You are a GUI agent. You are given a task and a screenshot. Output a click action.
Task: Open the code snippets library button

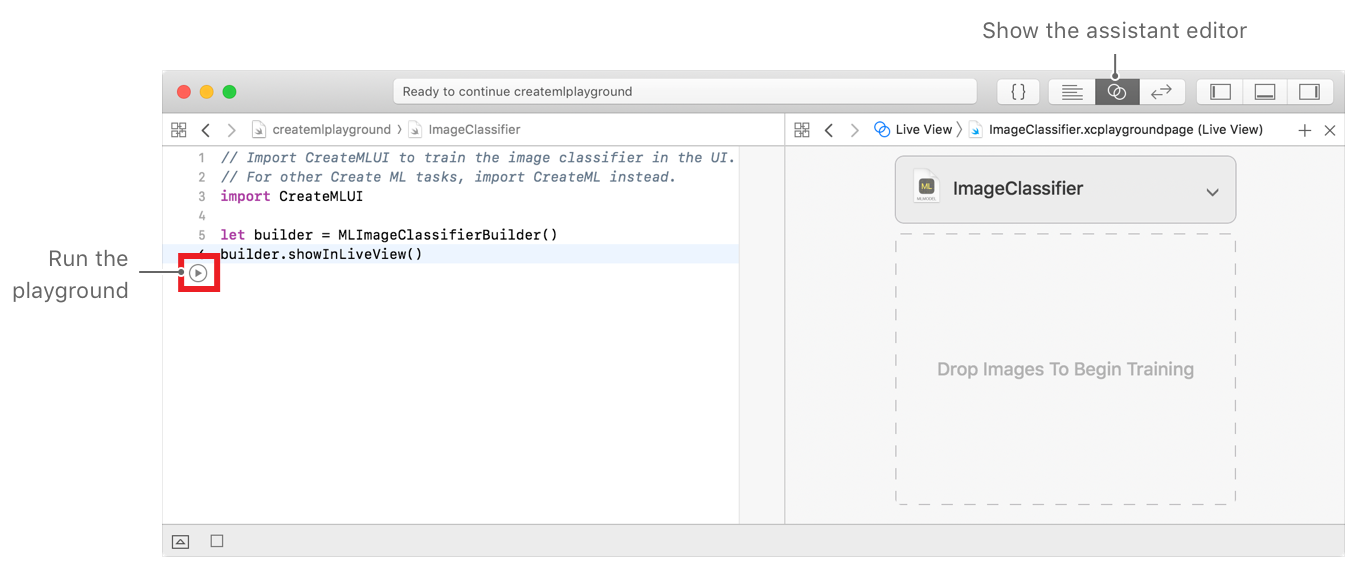click(1018, 92)
